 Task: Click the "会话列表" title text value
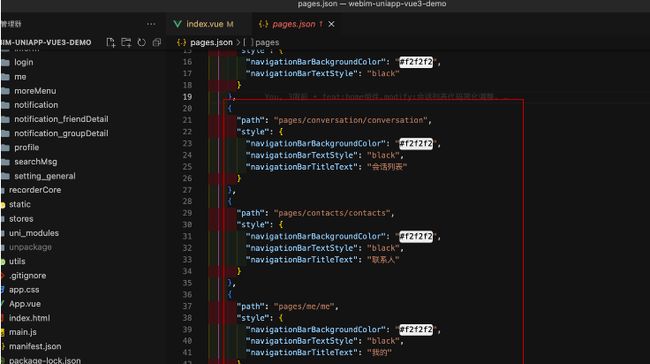point(387,167)
